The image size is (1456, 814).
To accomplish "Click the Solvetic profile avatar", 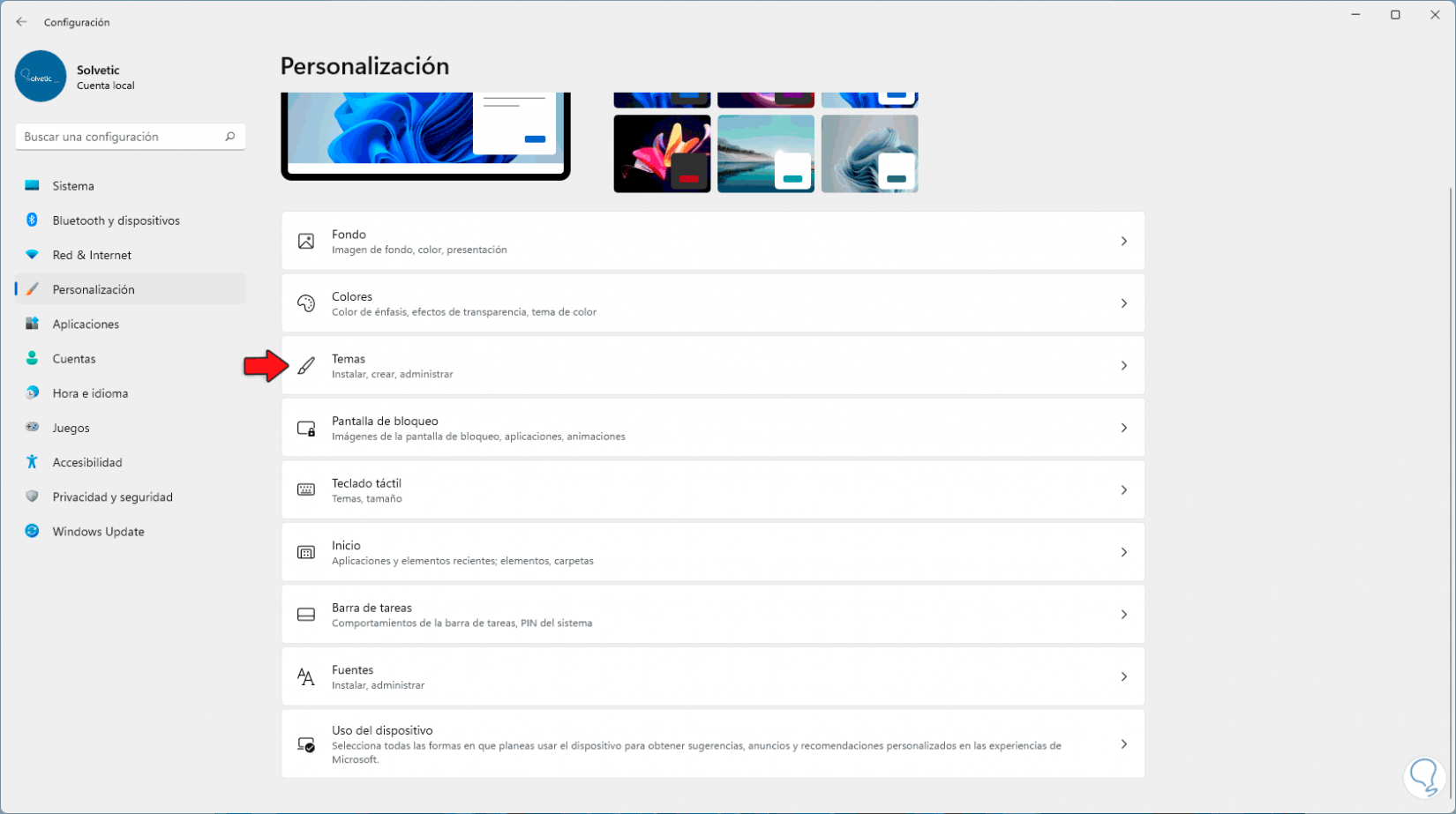I will tap(41, 76).
